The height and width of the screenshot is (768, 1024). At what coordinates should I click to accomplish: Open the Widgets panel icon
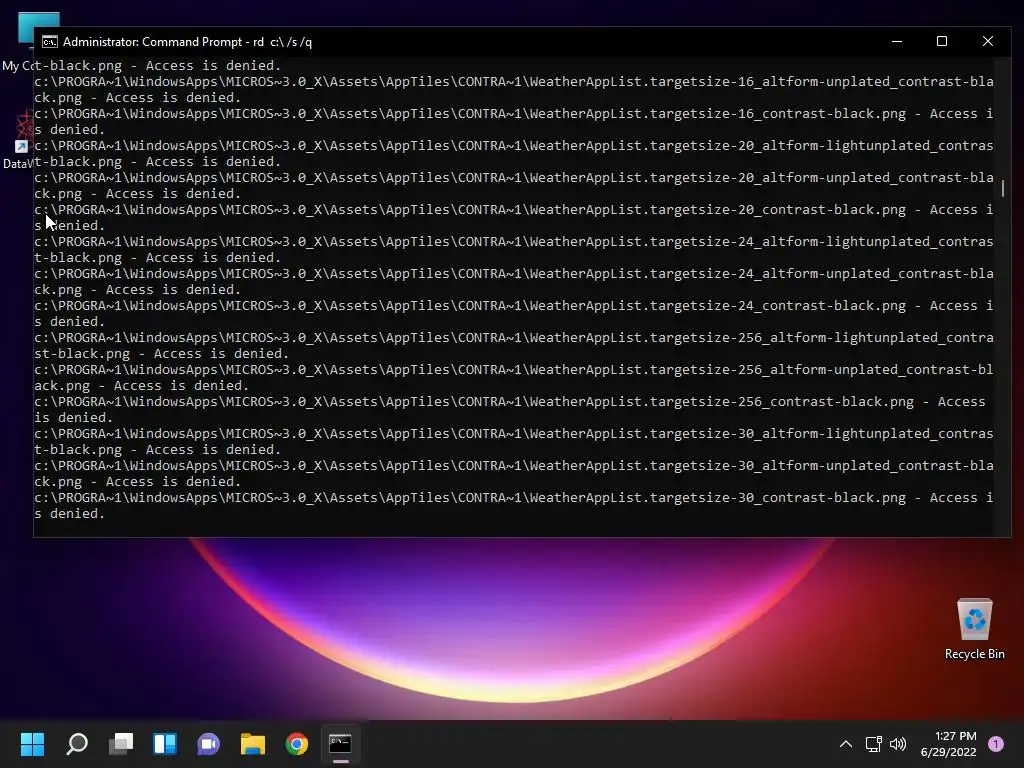165,744
